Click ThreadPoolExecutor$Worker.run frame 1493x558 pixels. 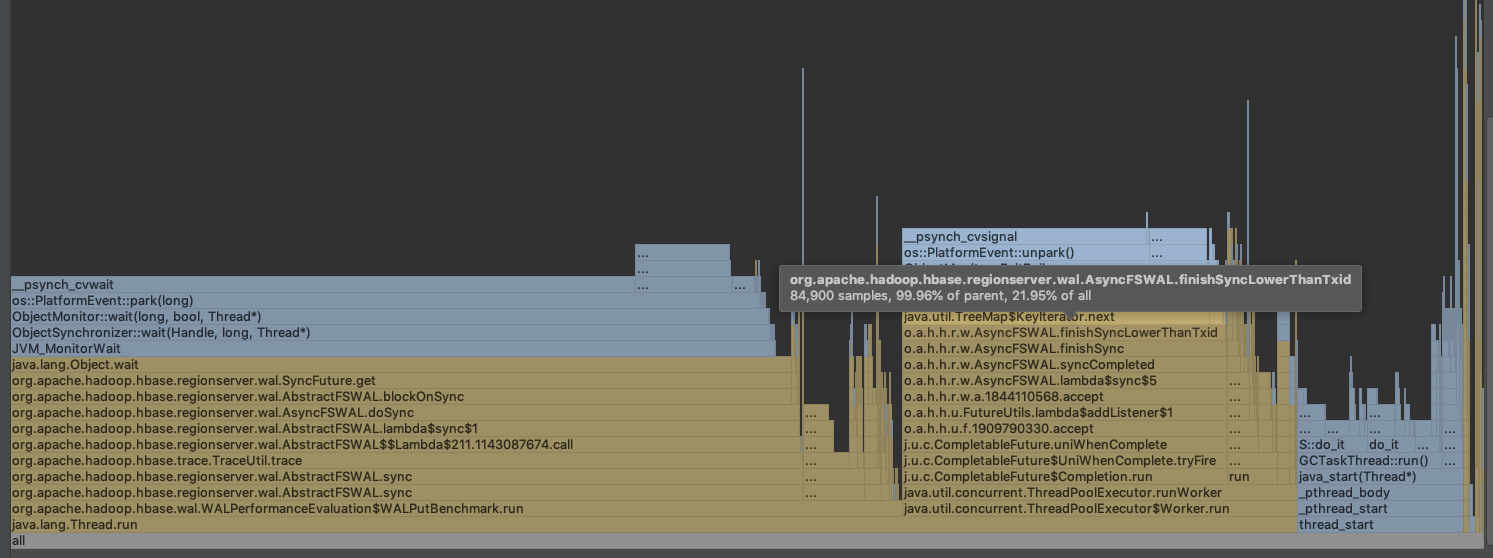(x=1100, y=509)
